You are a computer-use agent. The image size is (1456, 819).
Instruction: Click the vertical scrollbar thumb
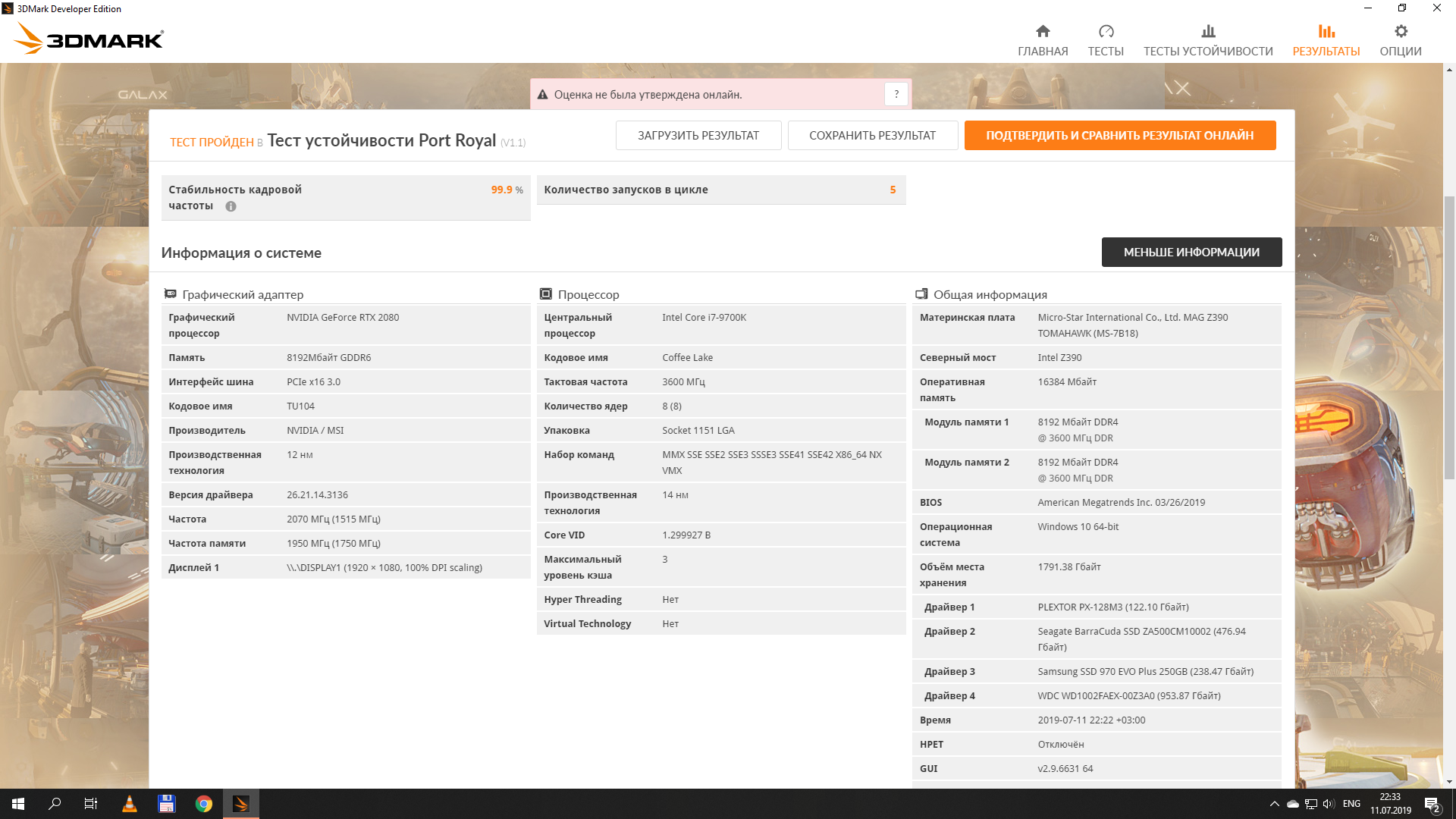[1449, 337]
